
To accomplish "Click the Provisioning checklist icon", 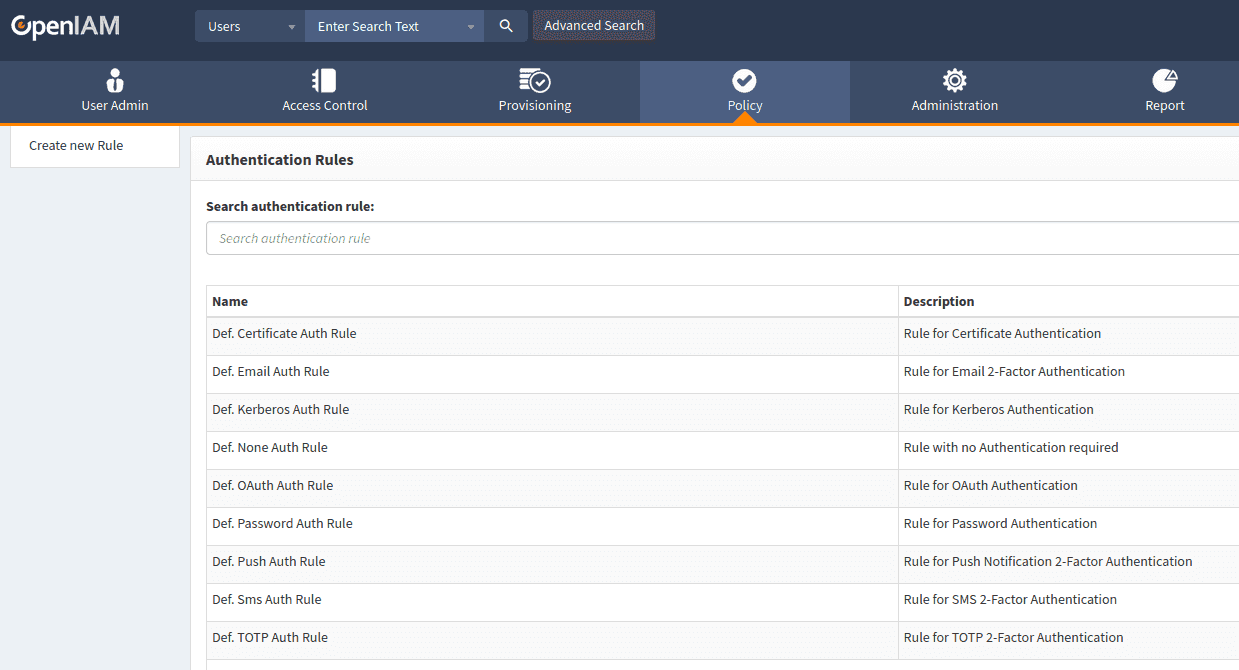I will pyautogui.click(x=534, y=81).
